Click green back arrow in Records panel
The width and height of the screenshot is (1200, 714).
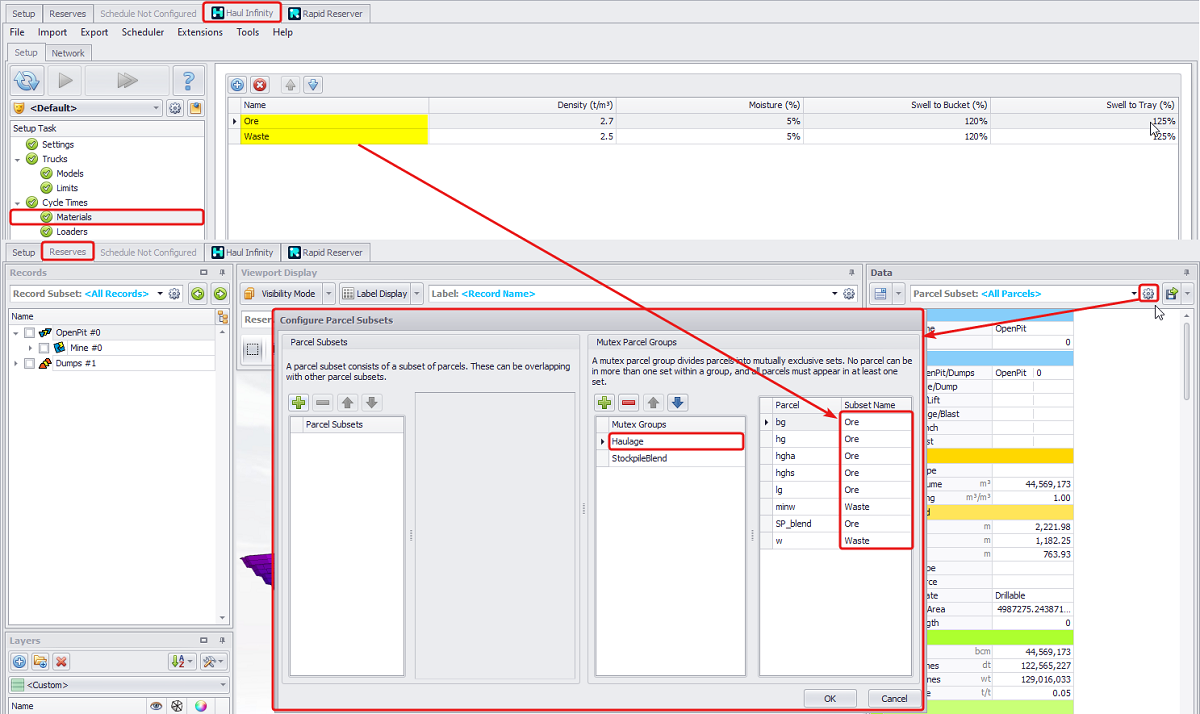click(198, 294)
